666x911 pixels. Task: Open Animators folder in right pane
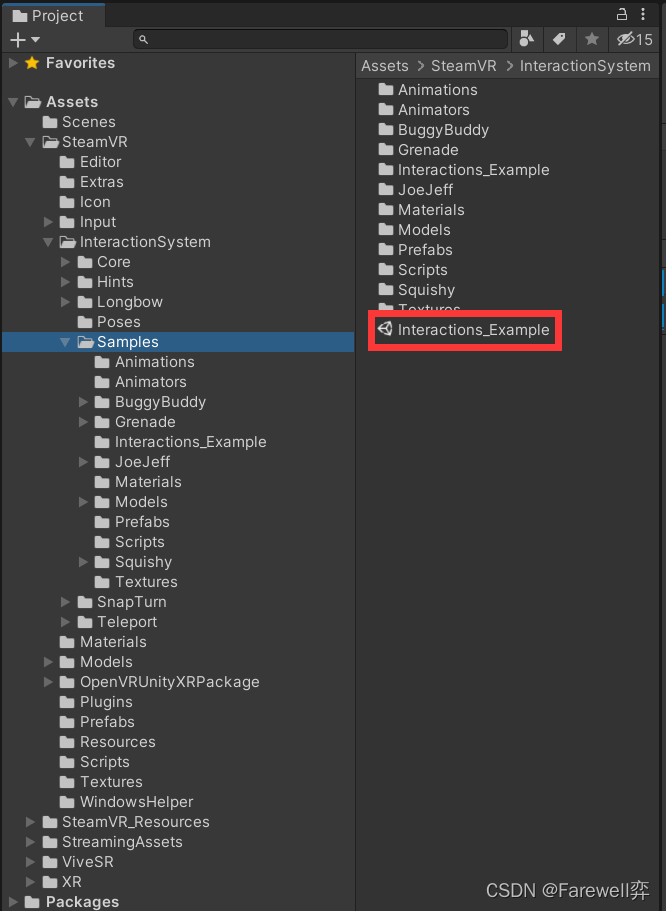click(x=424, y=110)
